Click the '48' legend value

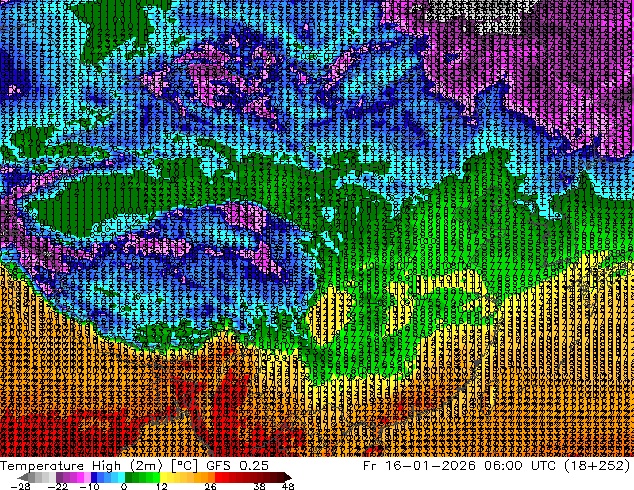pyautogui.click(x=288, y=486)
